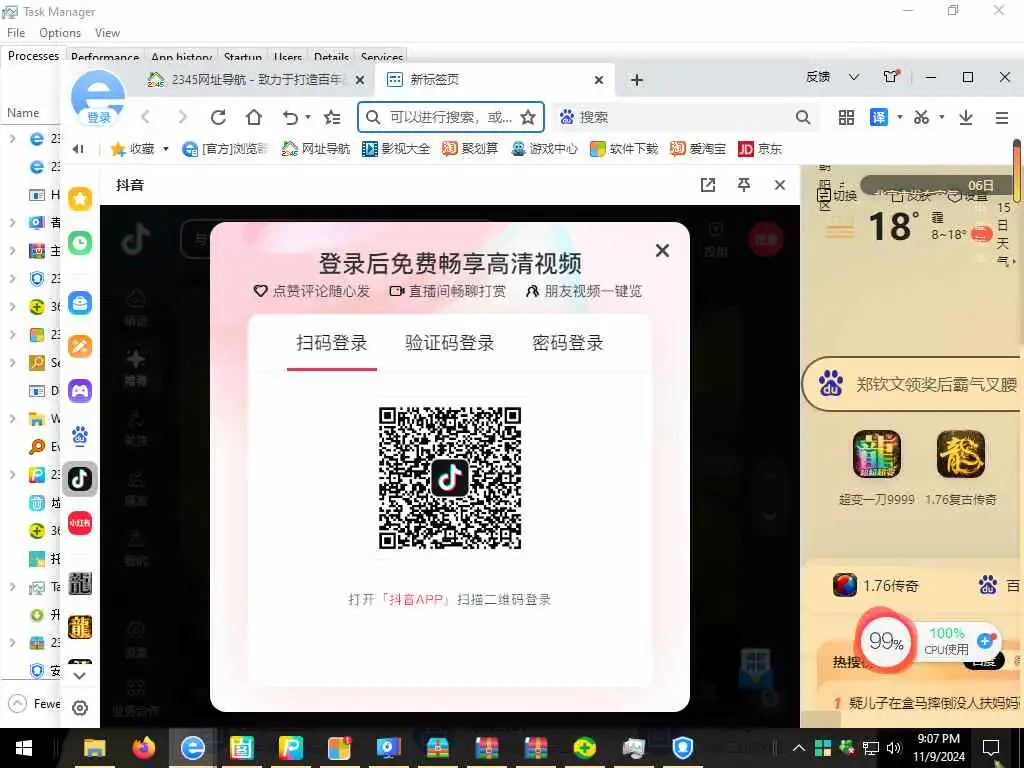Expand the 反馈 dropdown chevron
1024x768 pixels.
(854, 77)
